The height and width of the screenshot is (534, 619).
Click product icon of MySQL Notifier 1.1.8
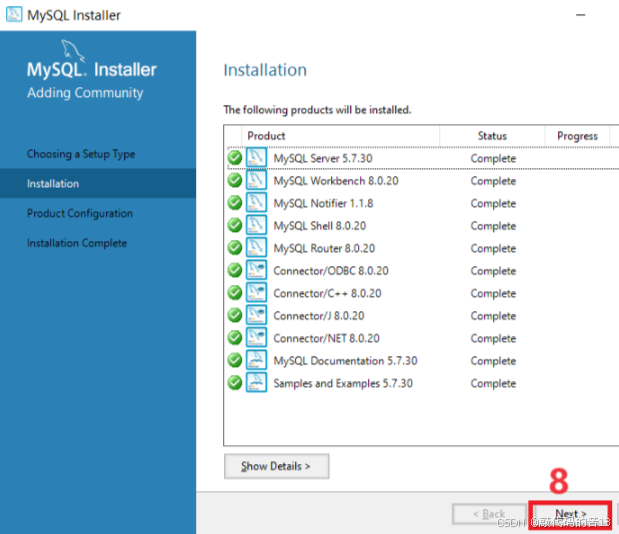coord(256,202)
